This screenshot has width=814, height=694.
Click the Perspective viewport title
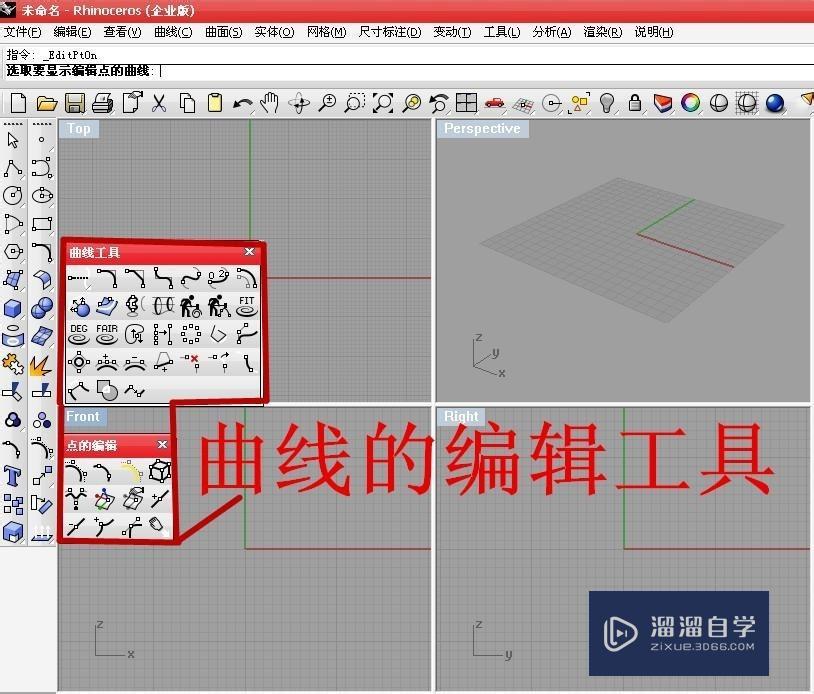(x=482, y=129)
